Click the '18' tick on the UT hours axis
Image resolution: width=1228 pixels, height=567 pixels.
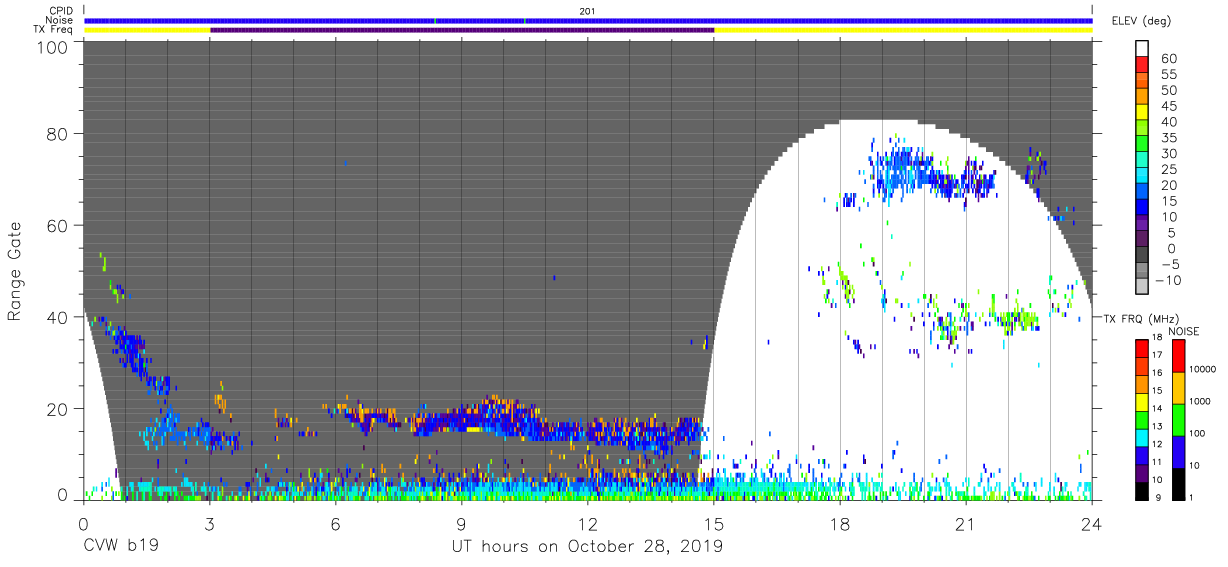839,523
